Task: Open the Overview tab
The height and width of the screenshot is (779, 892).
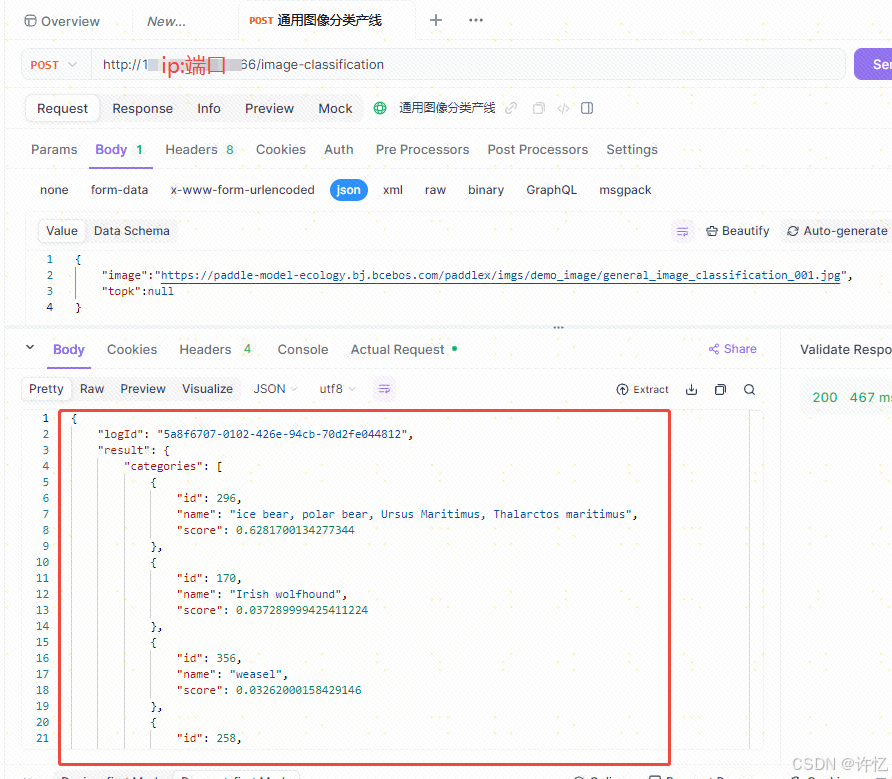Action: (61, 21)
